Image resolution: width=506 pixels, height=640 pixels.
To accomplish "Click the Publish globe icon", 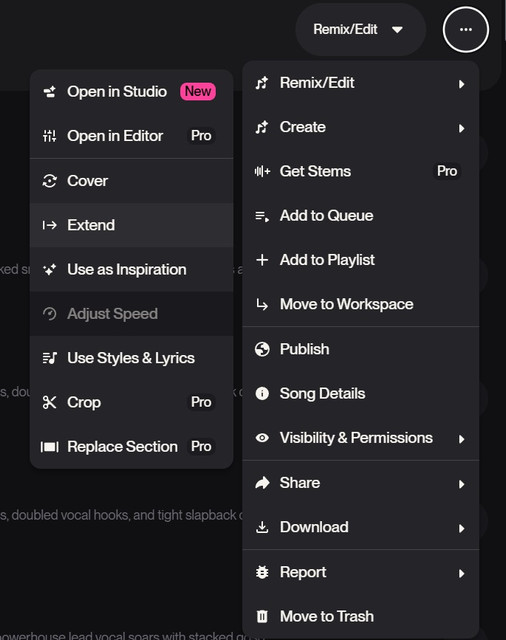I will click(262, 349).
